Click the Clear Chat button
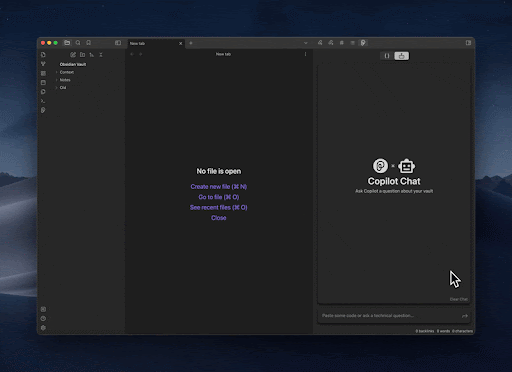 tap(459, 299)
